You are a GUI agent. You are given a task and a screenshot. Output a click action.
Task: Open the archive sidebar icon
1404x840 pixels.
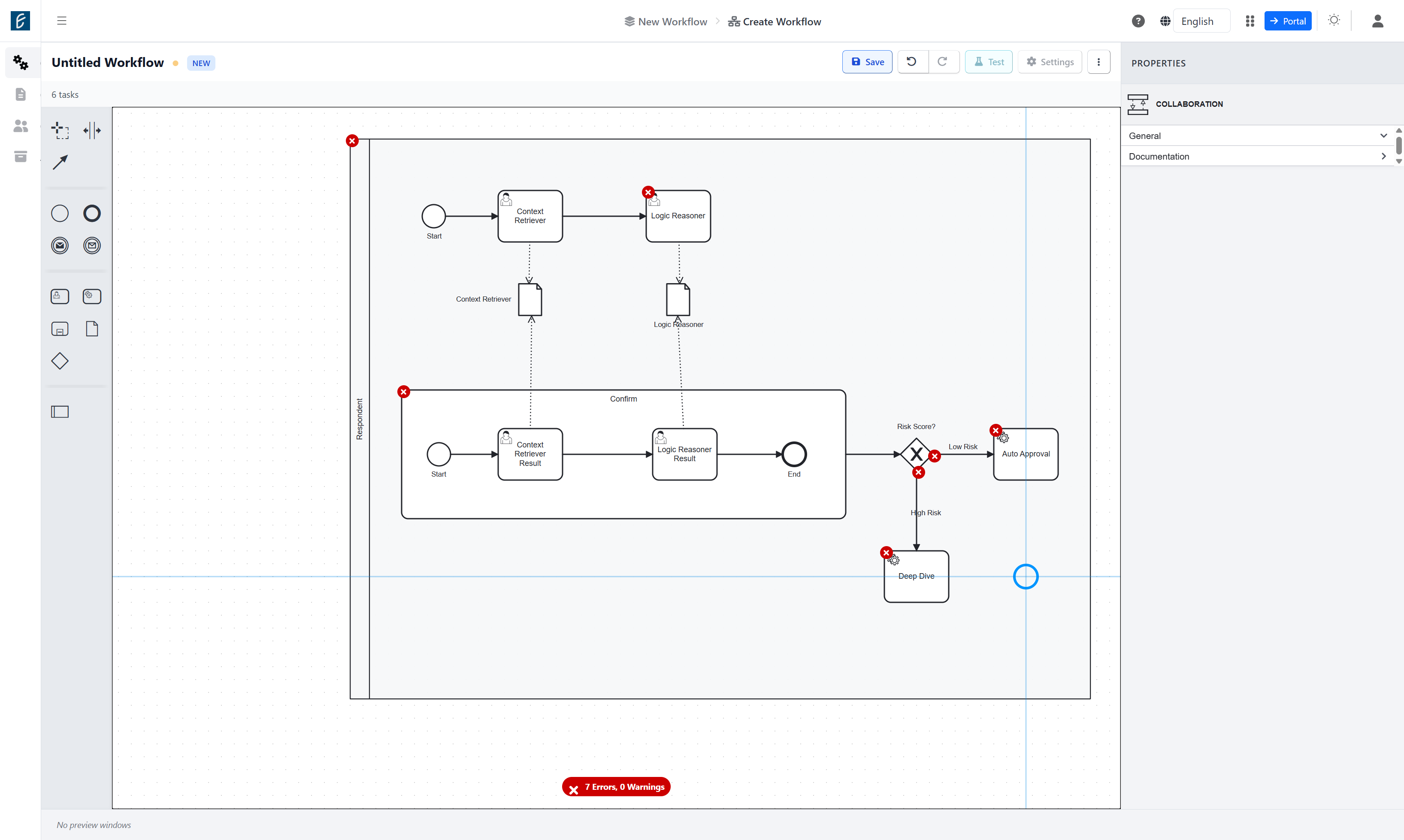tap(20, 156)
